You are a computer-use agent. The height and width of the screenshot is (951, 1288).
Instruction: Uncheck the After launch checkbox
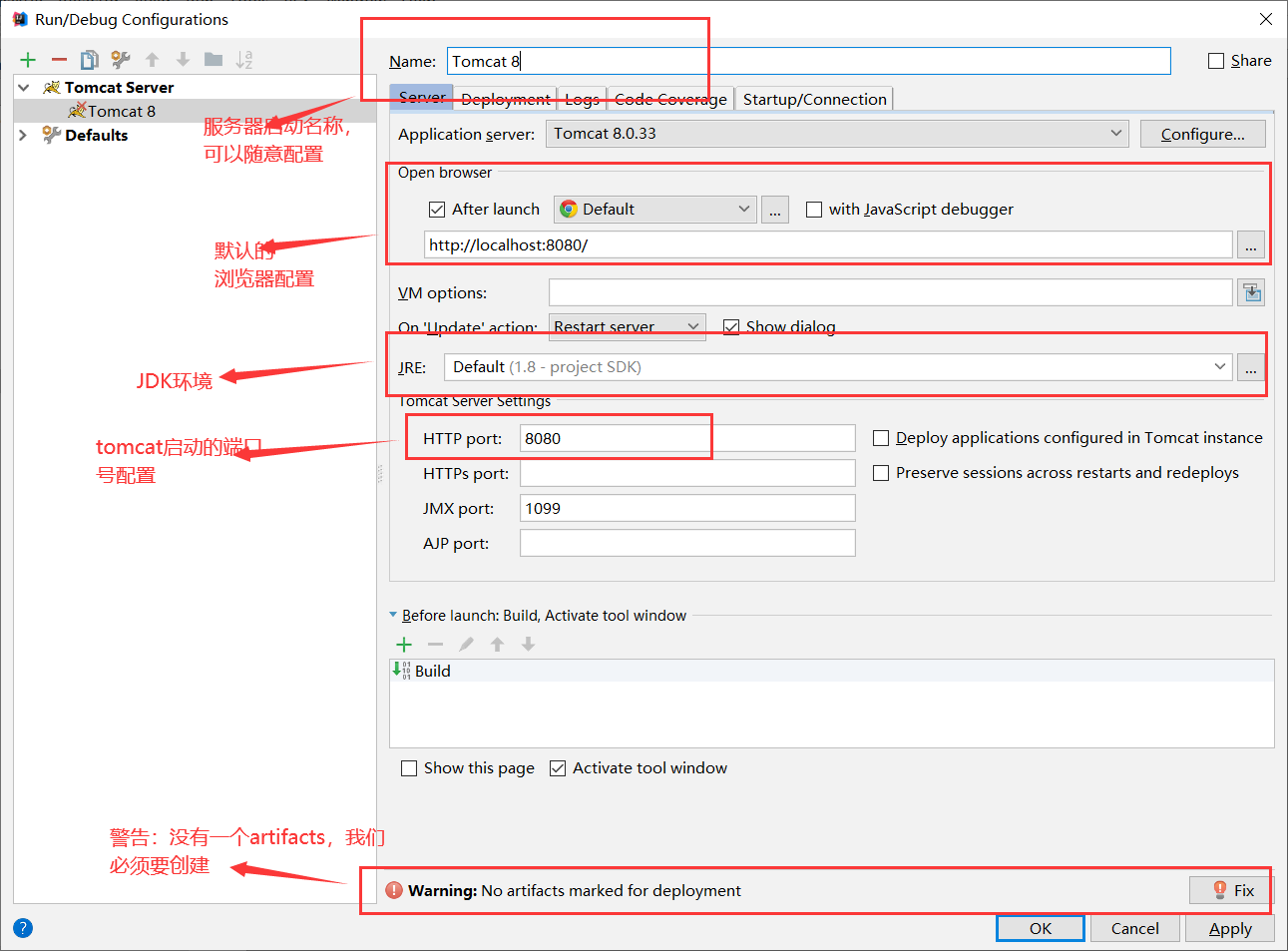pos(437,210)
